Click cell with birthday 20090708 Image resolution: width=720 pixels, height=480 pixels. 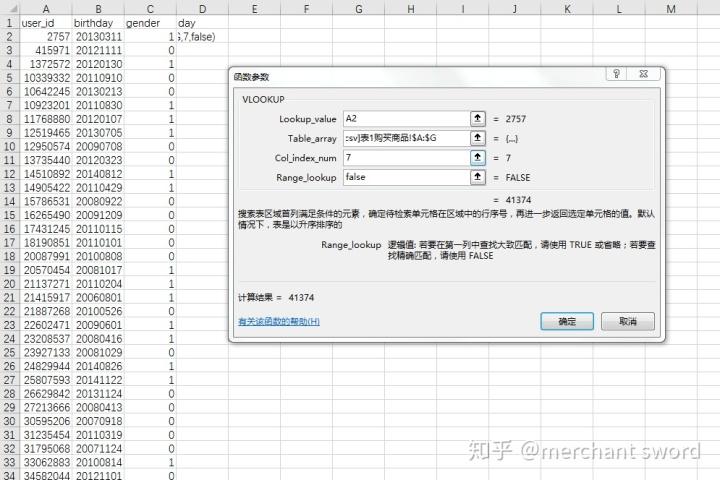pos(98,146)
